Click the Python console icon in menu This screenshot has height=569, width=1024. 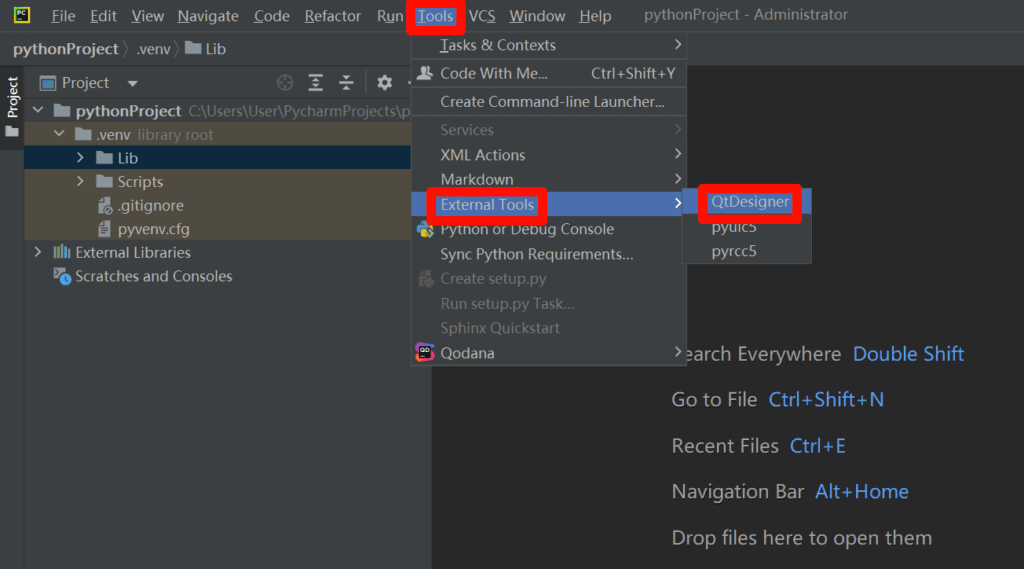[x=425, y=229]
